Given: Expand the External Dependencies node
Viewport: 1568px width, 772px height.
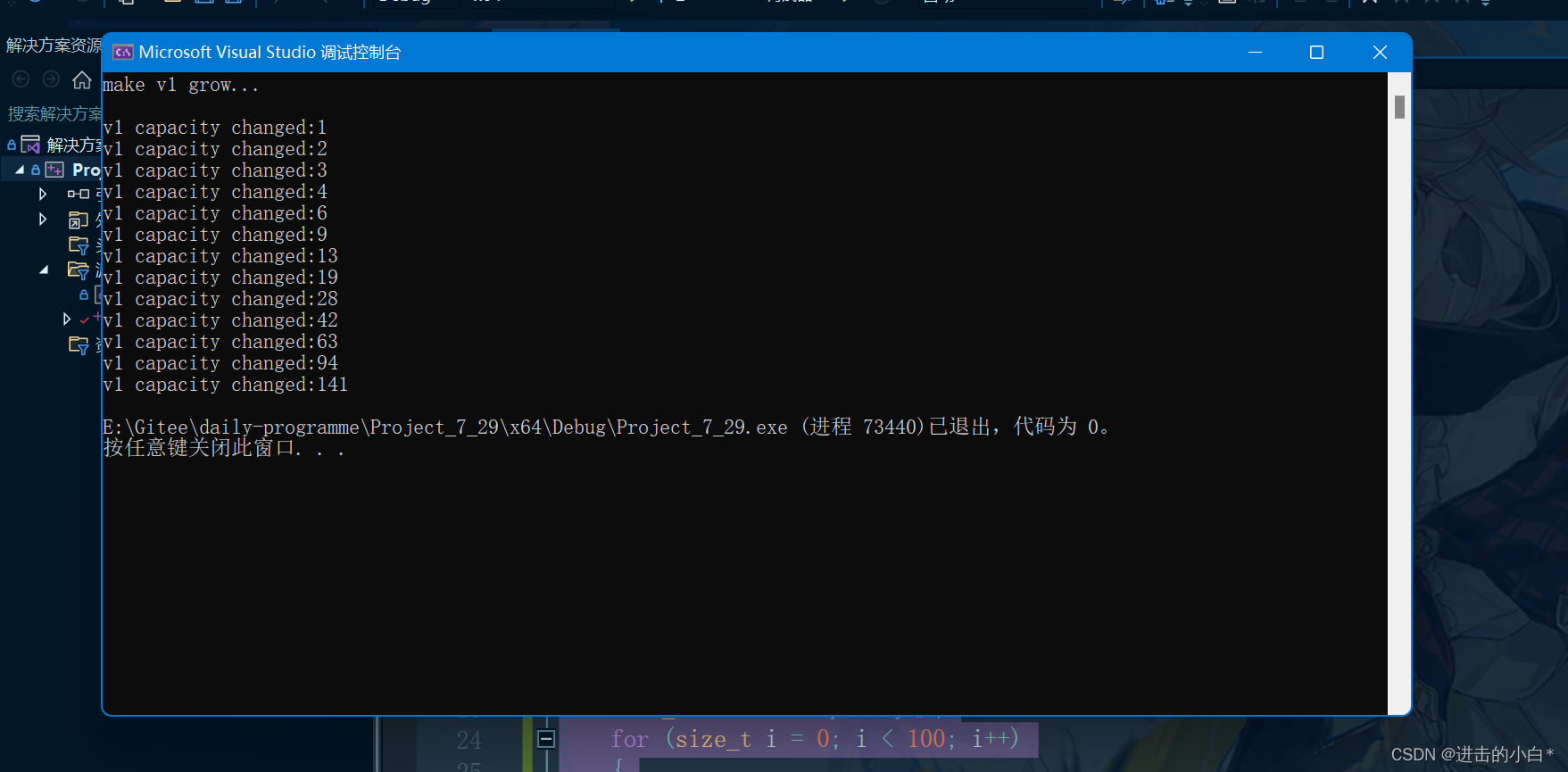Looking at the screenshot, I should (x=43, y=219).
